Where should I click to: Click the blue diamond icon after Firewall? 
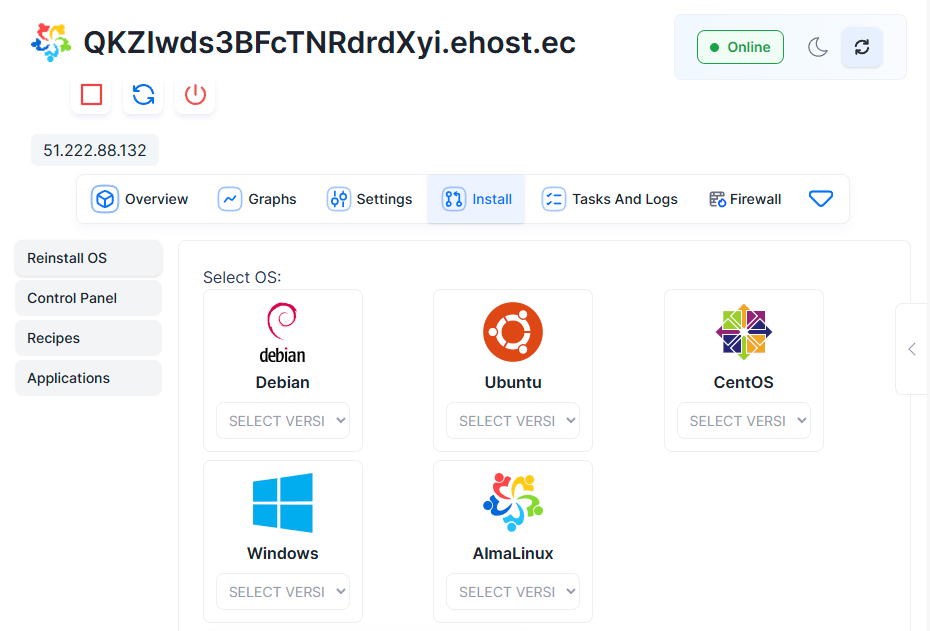pos(821,199)
